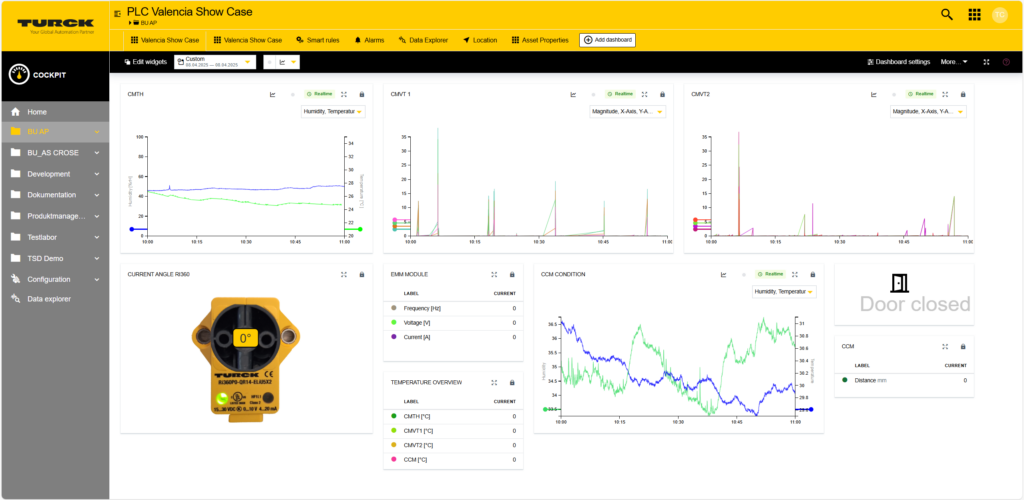This screenshot has width=1024, height=500.
Task: Open the Data Explorer tab
Action: 424,40
